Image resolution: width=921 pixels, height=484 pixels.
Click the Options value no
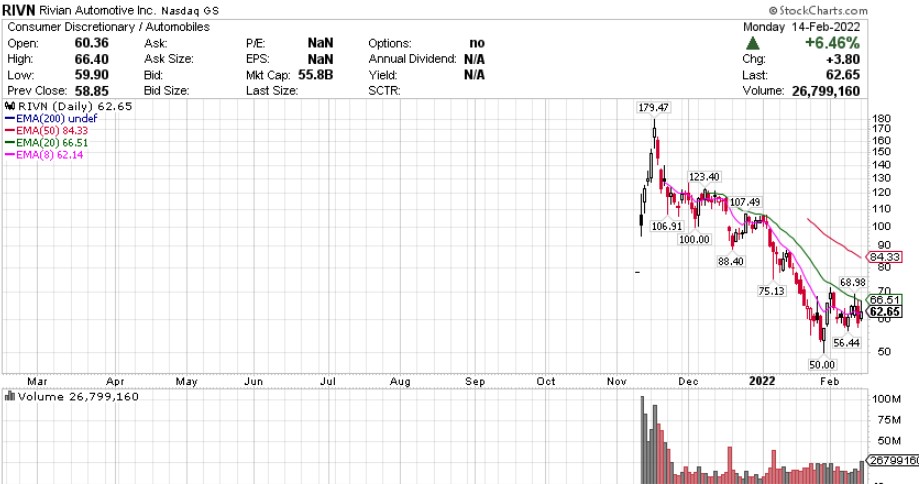click(477, 43)
